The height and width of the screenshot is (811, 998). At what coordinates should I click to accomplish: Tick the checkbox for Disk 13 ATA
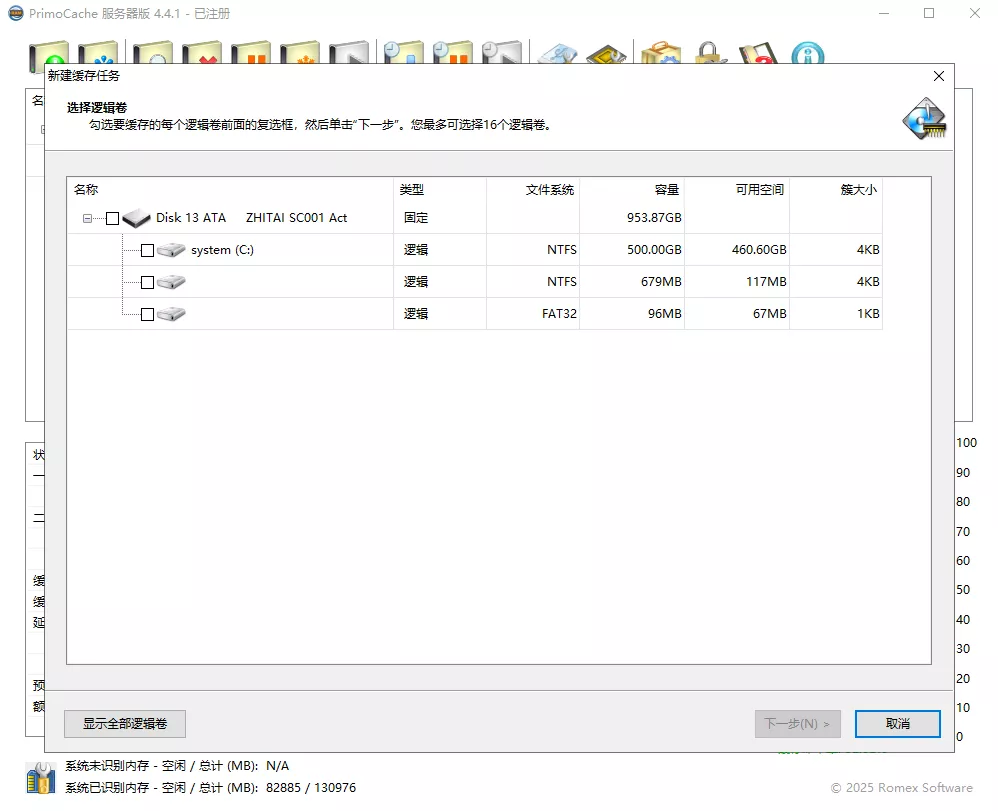[112, 219]
